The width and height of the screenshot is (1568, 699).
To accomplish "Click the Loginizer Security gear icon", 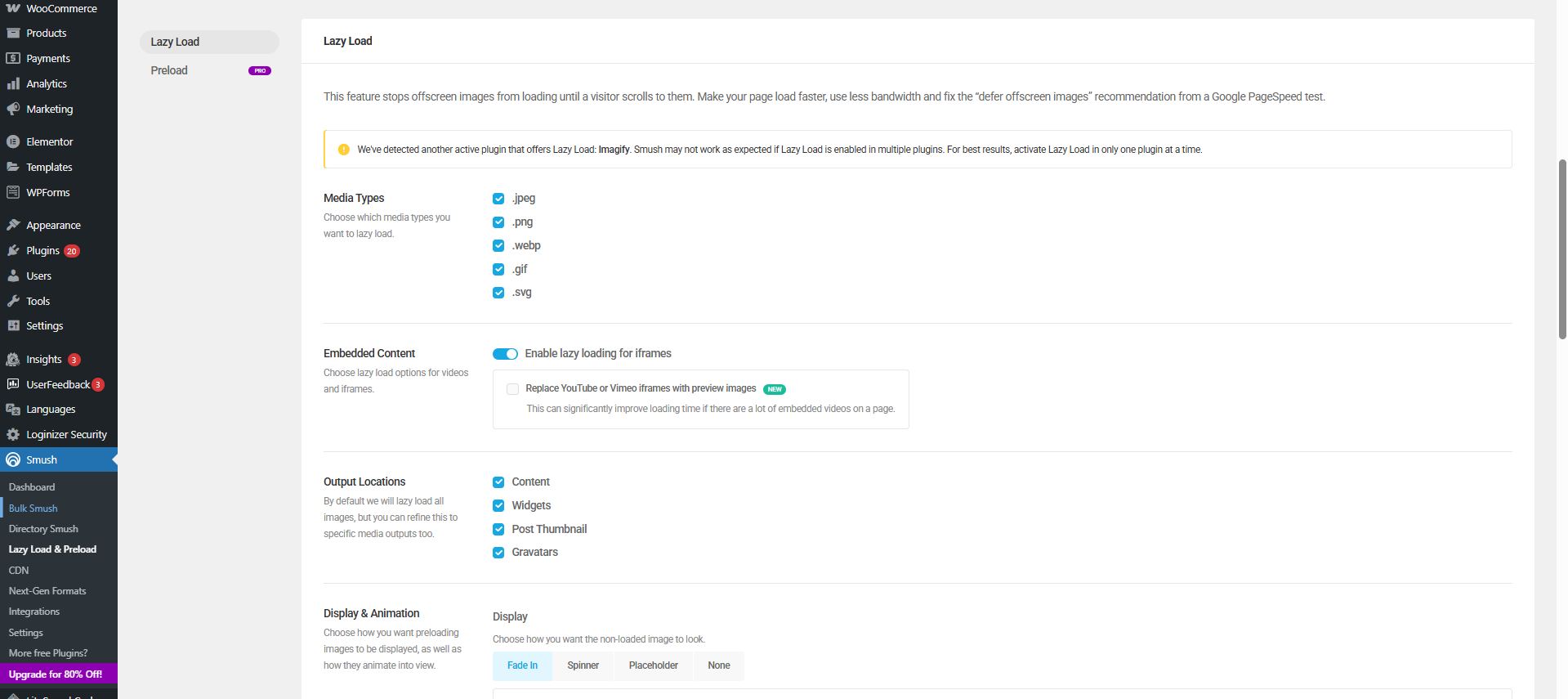I will point(13,435).
